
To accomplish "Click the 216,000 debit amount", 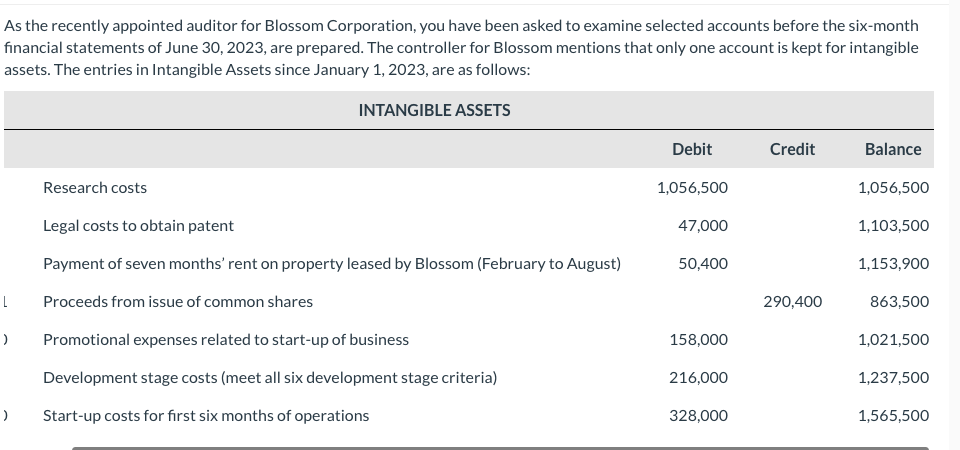I will (x=698, y=377).
